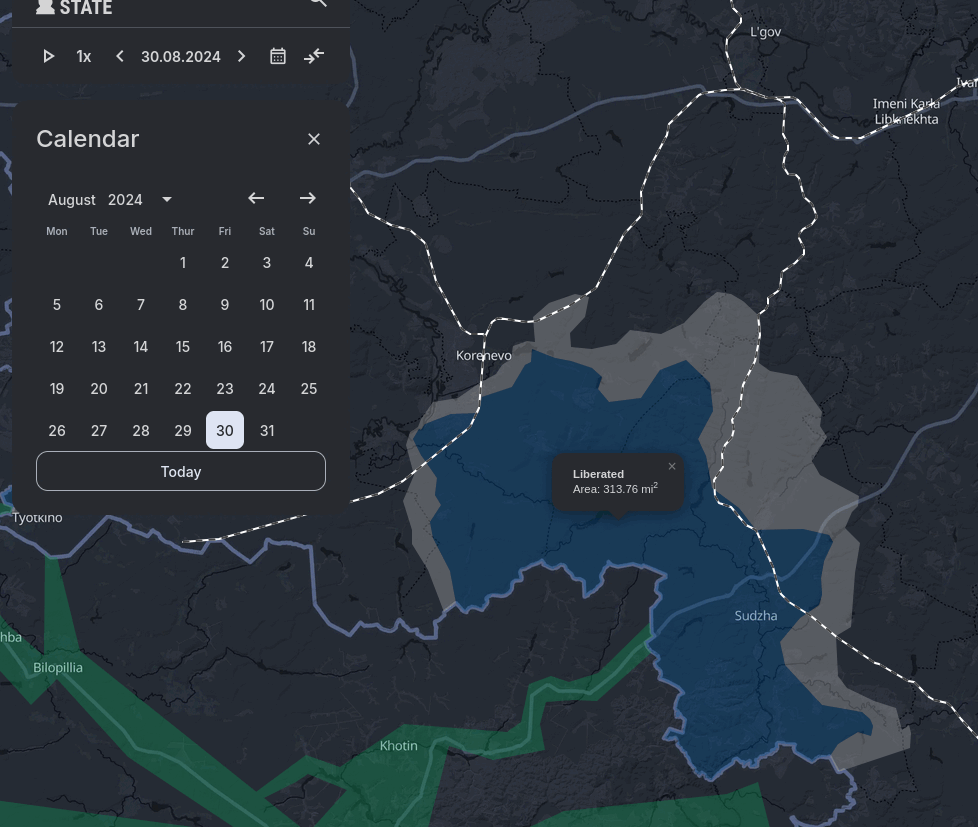The image size is (978, 827).
Task: Change the 1x playback speed
Action: pos(84,57)
